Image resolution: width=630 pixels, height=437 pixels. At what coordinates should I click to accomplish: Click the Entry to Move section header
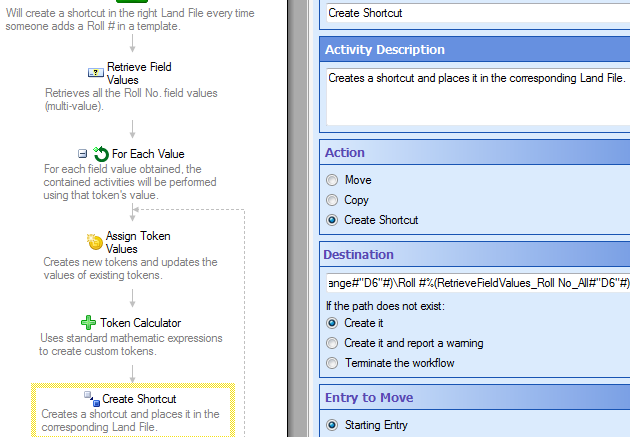475,398
